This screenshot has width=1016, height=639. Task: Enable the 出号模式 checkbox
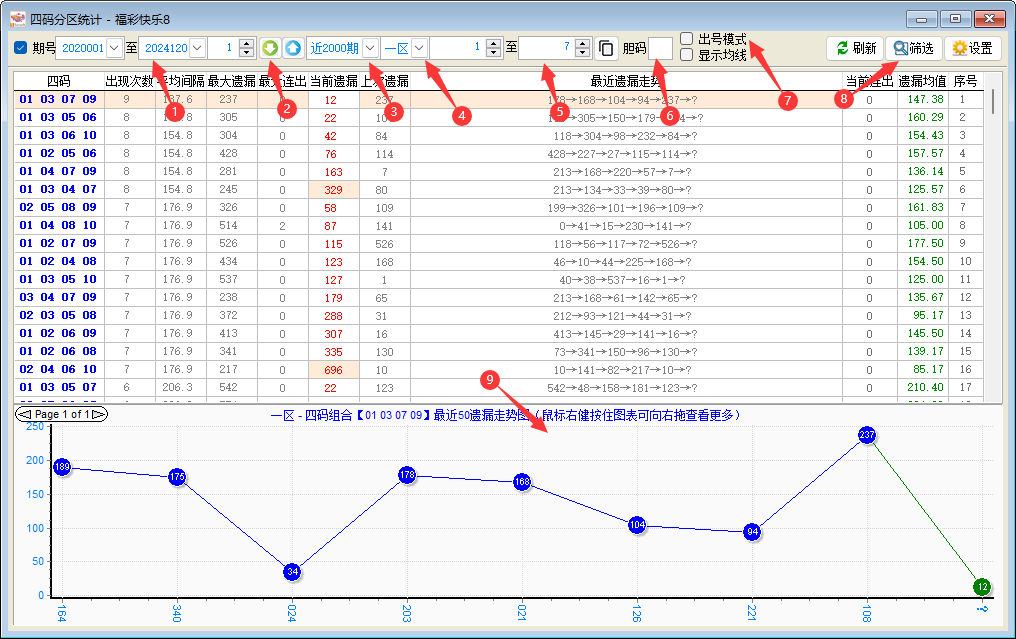687,39
